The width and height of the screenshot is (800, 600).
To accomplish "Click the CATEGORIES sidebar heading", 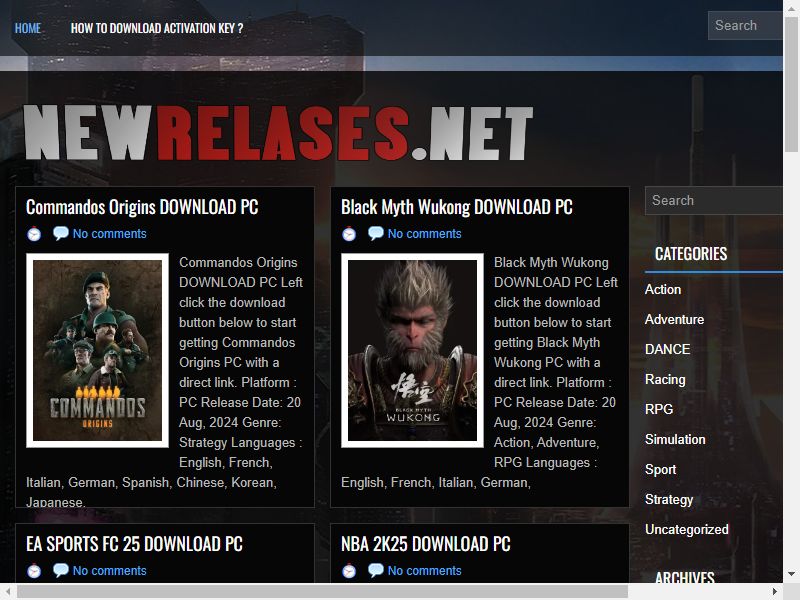I will (691, 254).
